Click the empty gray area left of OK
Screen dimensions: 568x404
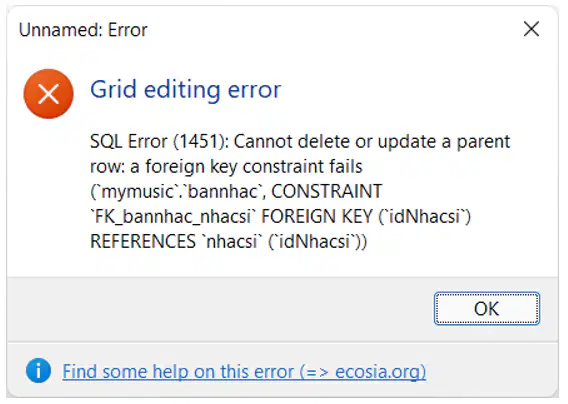(x=217, y=309)
